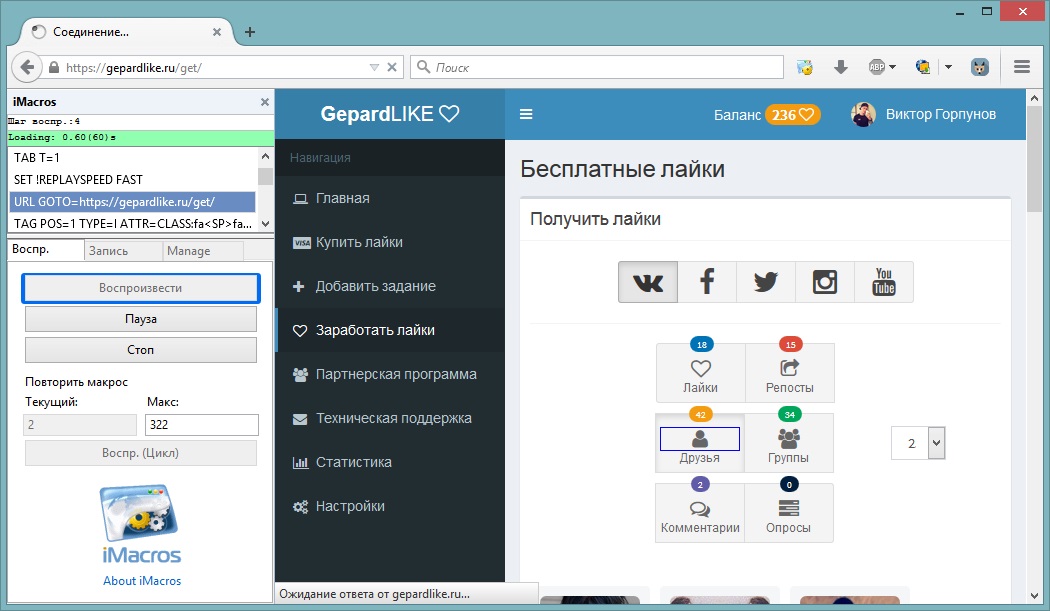Click the cat-face toolbar extension icon

[x=980, y=67]
